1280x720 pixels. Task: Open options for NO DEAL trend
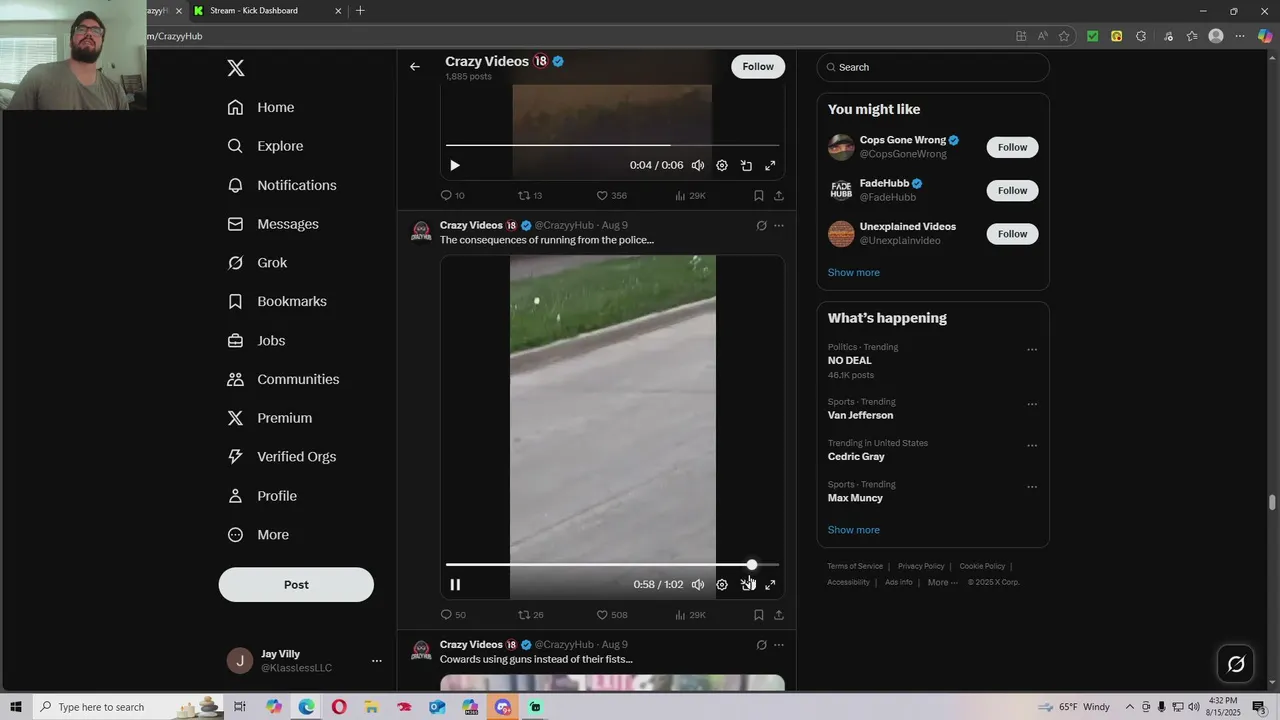tap(1032, 350)
